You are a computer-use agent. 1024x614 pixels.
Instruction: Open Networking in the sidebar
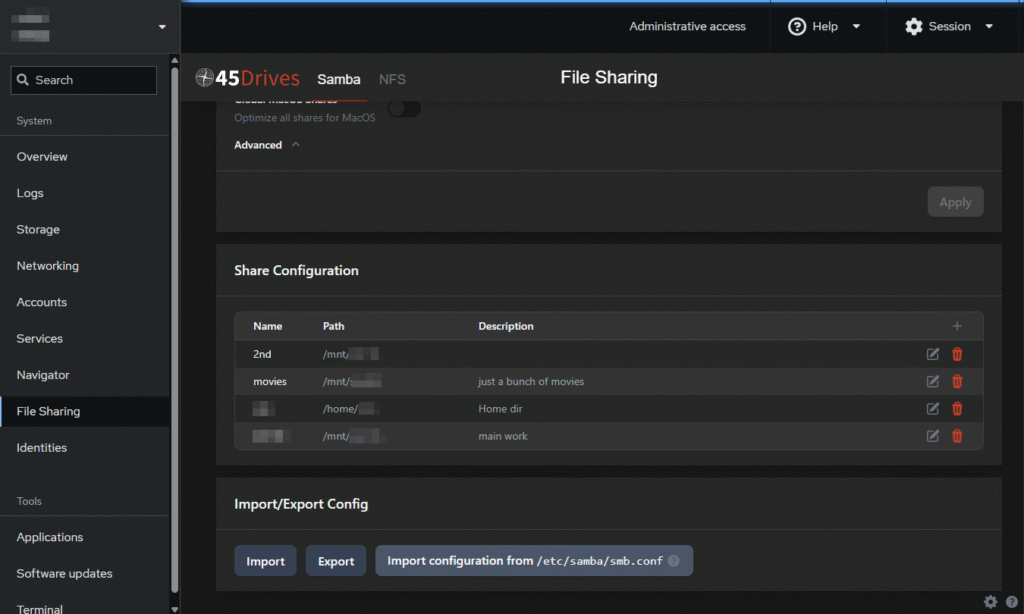(48, 266)
